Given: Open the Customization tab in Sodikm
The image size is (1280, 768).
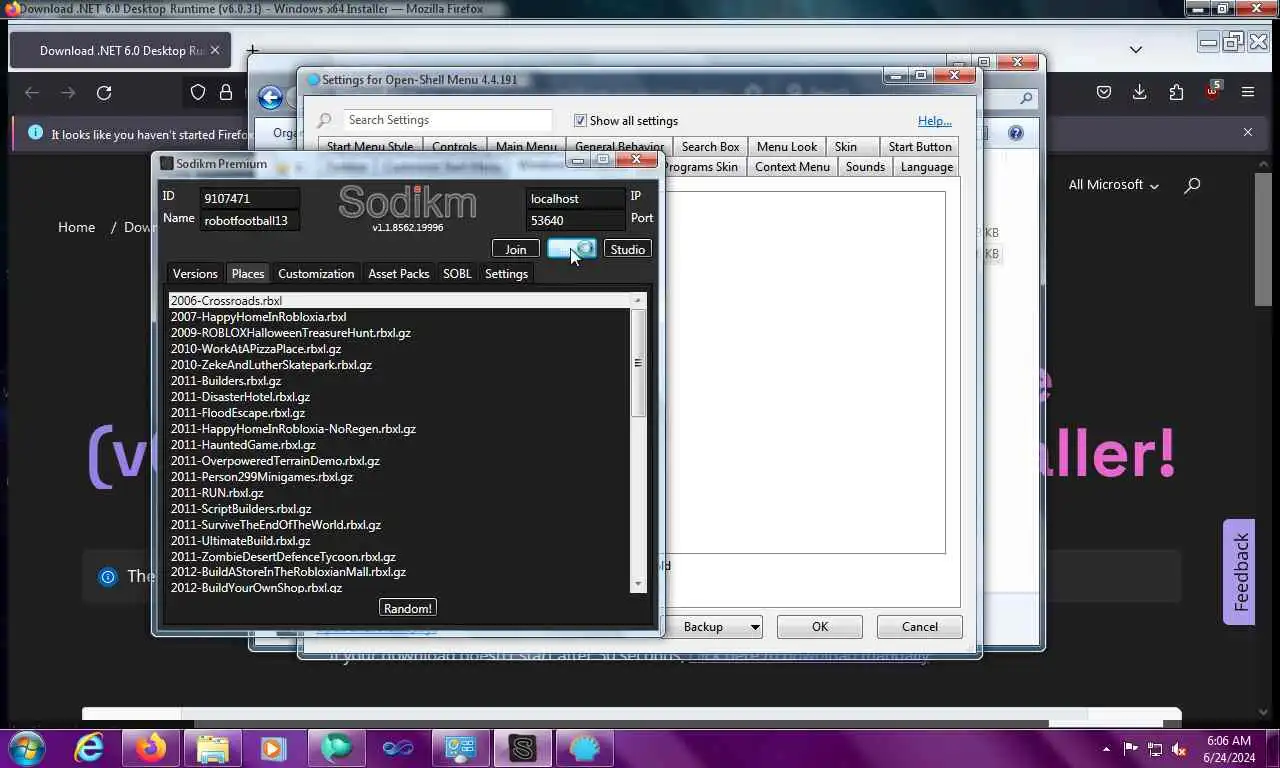Looking at the screenshot, I should point(316,274).
